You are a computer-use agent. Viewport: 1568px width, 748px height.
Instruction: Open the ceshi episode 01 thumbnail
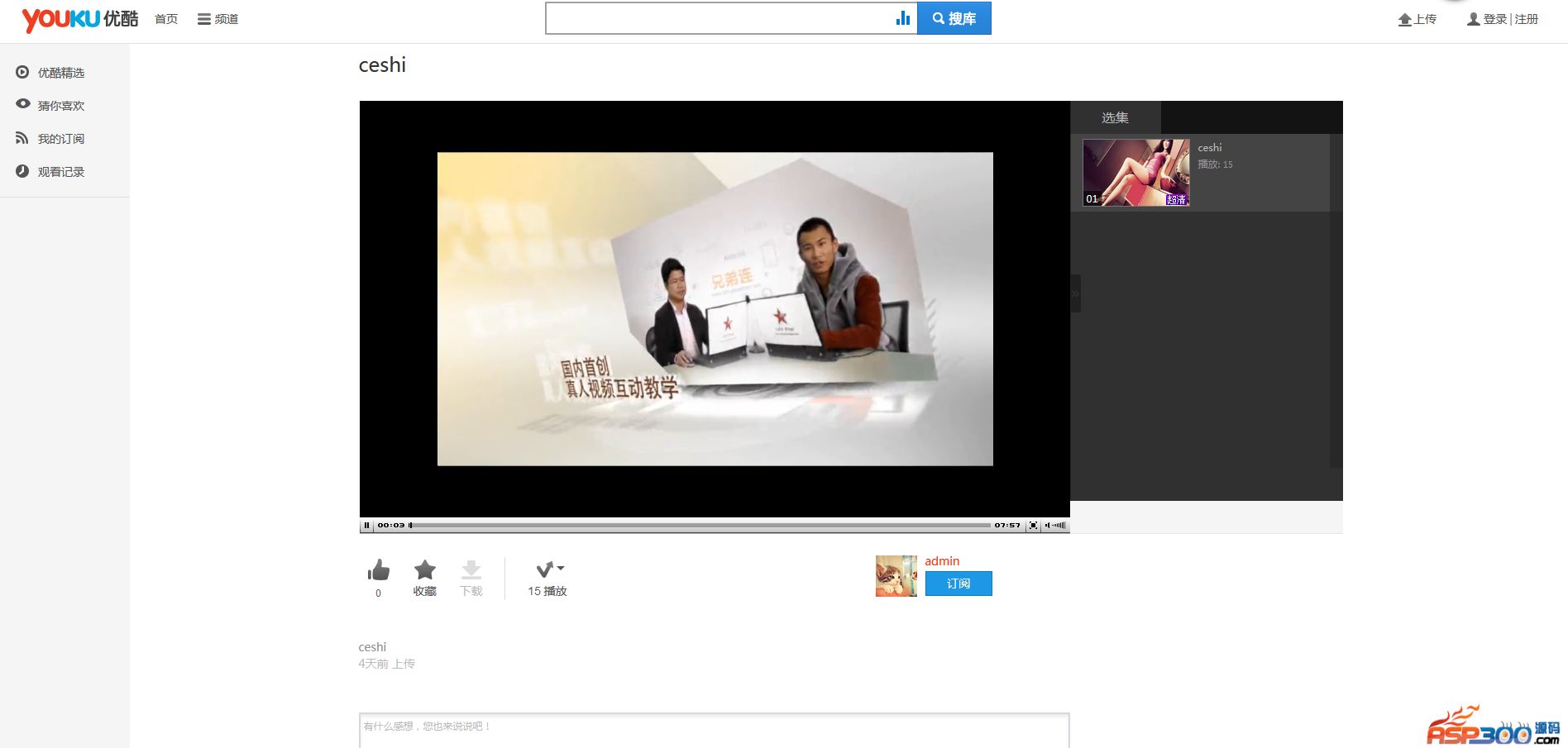point(1136,173)
